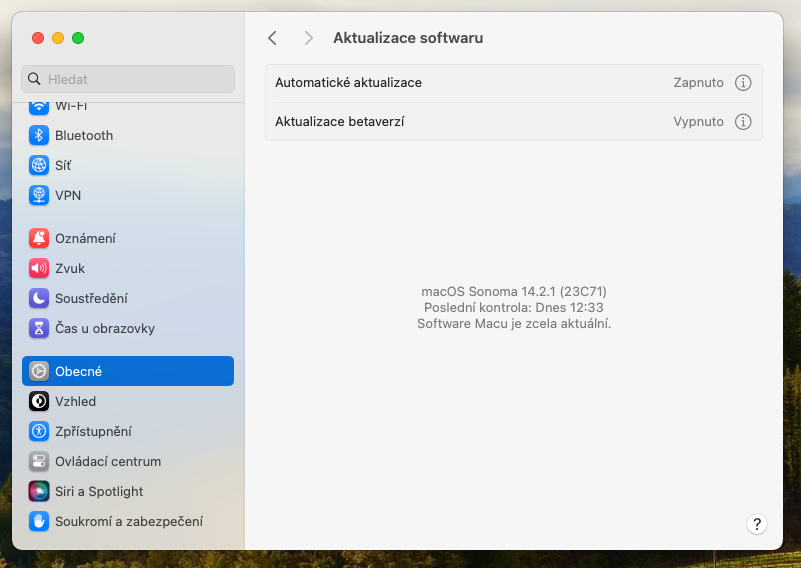
Task: Select the VPN sidebar label
Action: tap(68, 195)
